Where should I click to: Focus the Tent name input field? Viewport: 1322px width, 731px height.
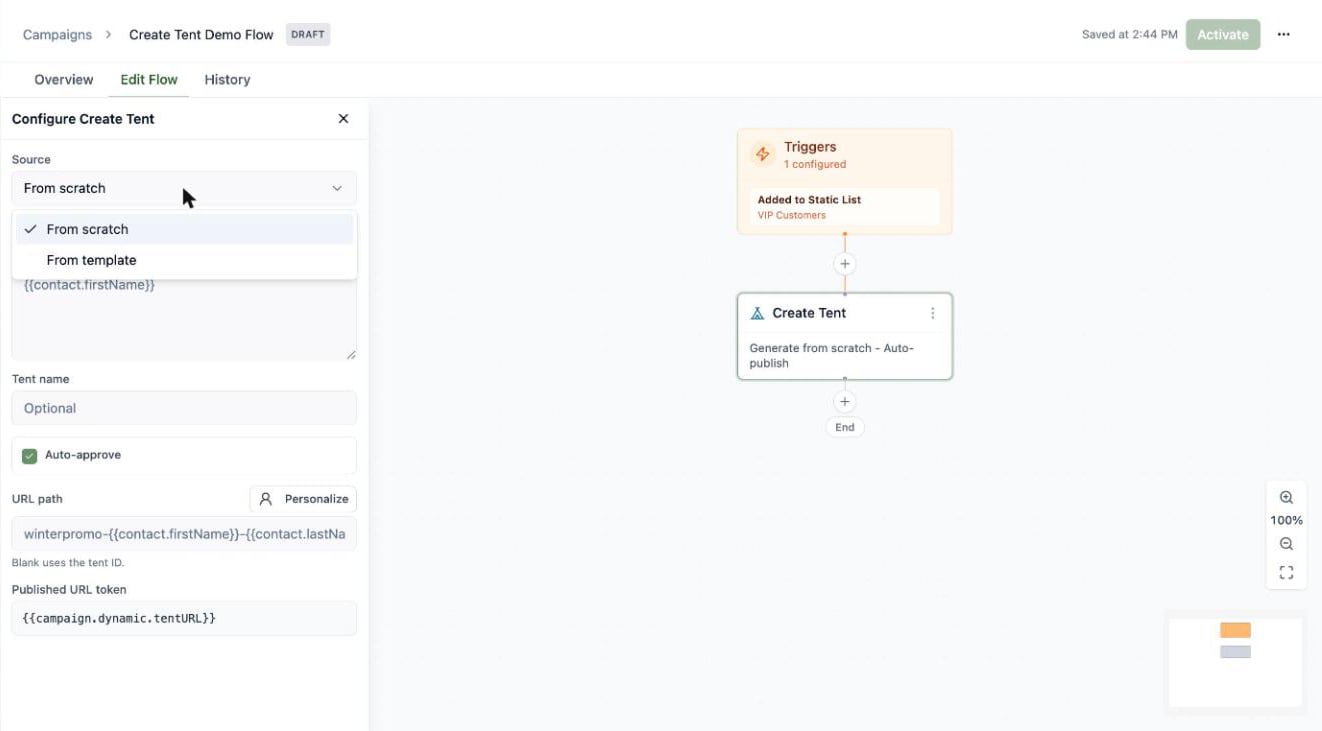184,408
